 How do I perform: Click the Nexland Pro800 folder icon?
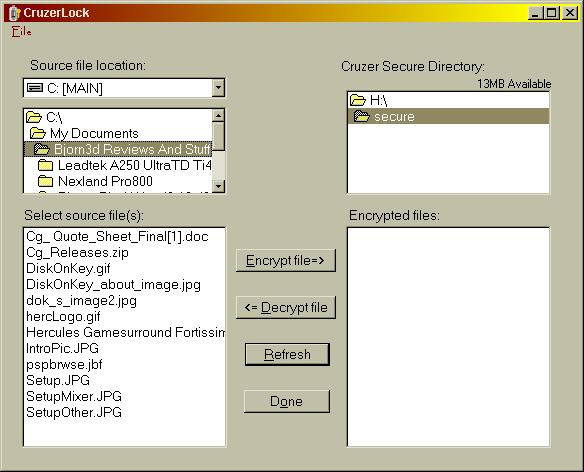tap(45, 181)
